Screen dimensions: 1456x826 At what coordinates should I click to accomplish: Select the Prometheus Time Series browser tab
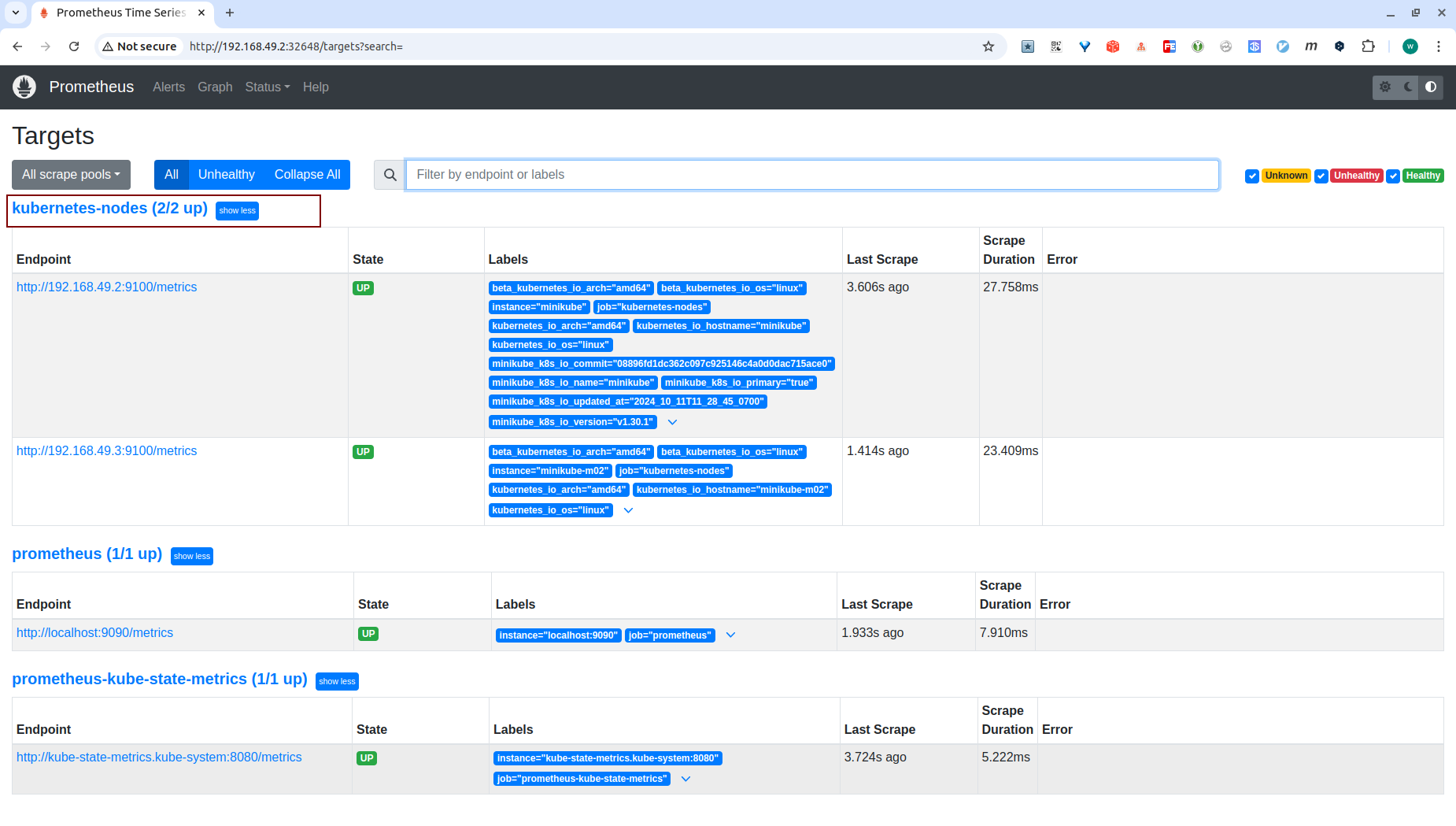point(121,13)
